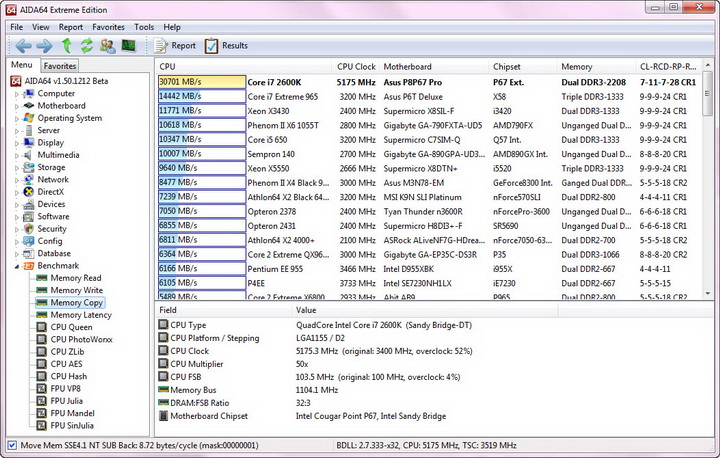Expand the Software tree node
Image resolution: width=720 pixels, height=458 pixels.
point(17,217)
